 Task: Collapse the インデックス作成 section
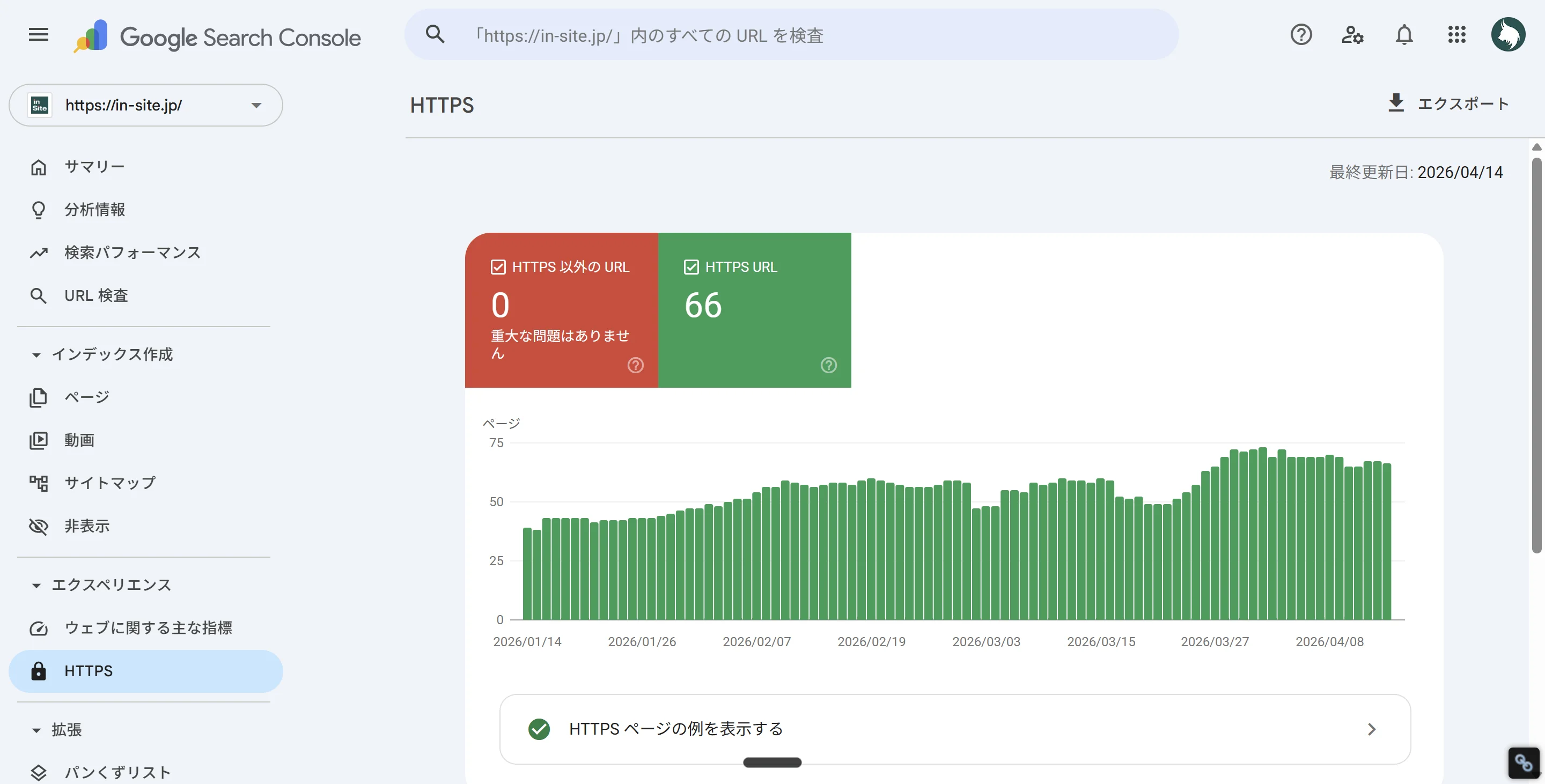point(36,354)
